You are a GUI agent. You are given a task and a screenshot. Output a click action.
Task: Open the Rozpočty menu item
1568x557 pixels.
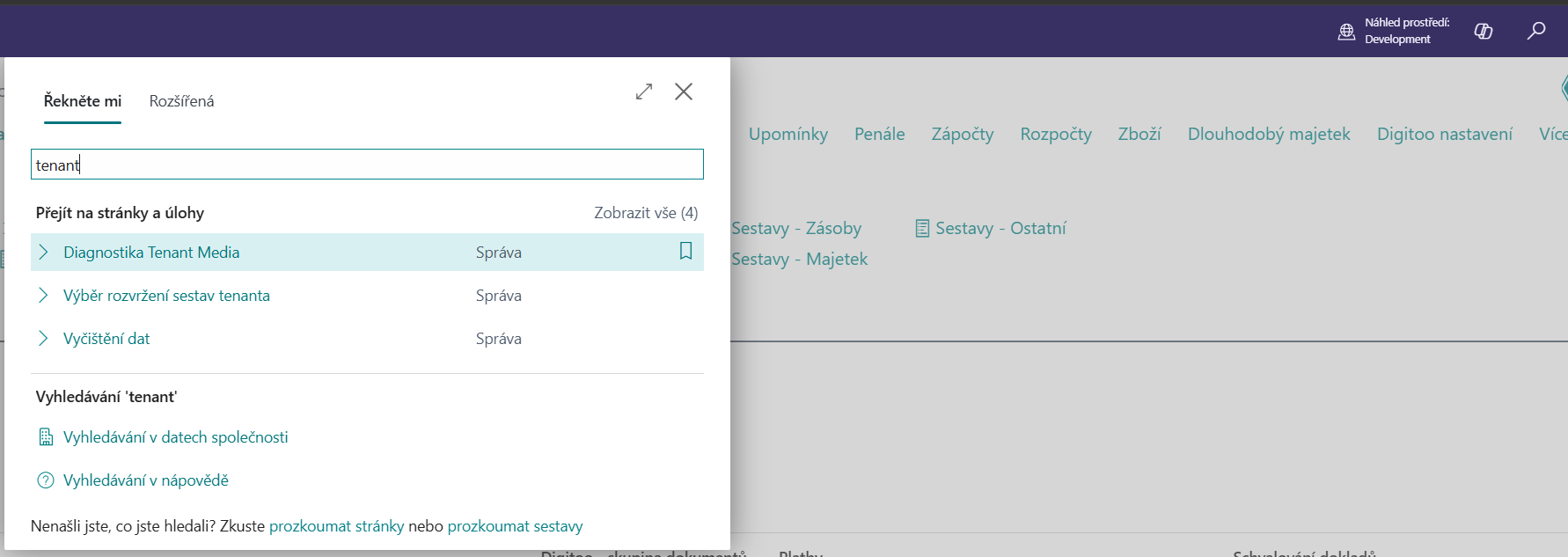coord(1056,134)
